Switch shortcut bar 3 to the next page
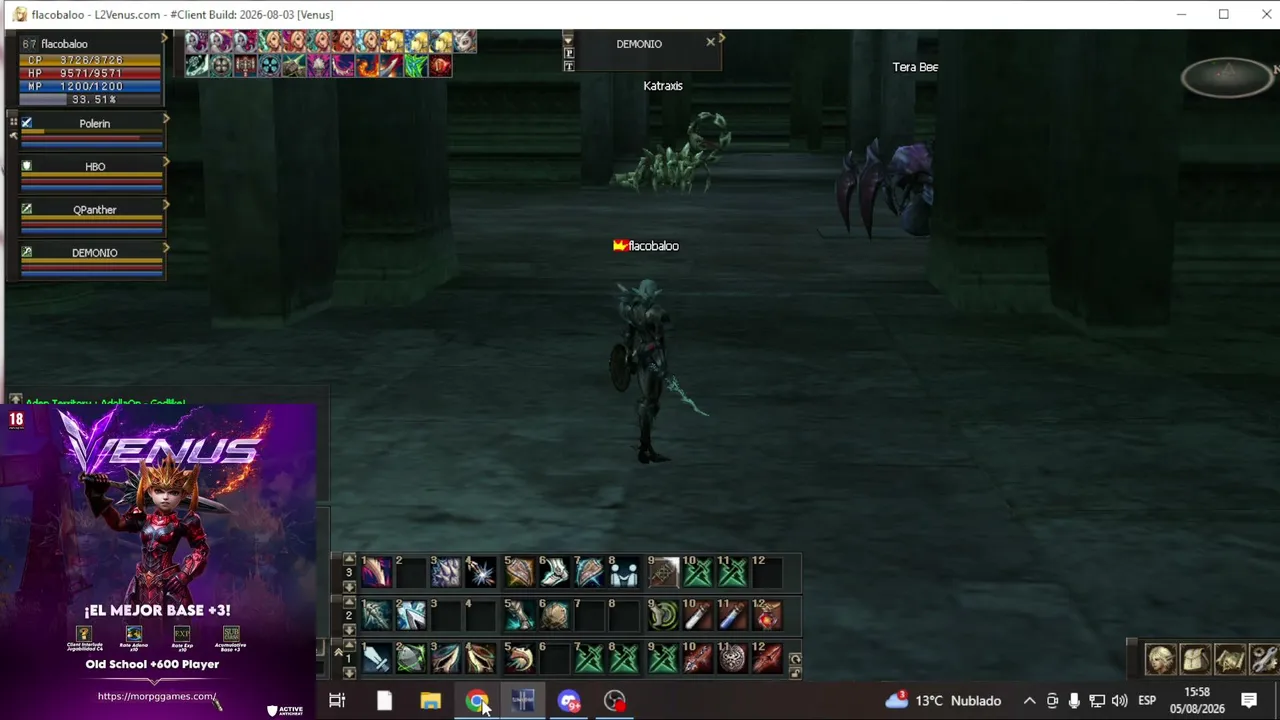Viewport: 1280px width, 720px height. pos(349,587)
